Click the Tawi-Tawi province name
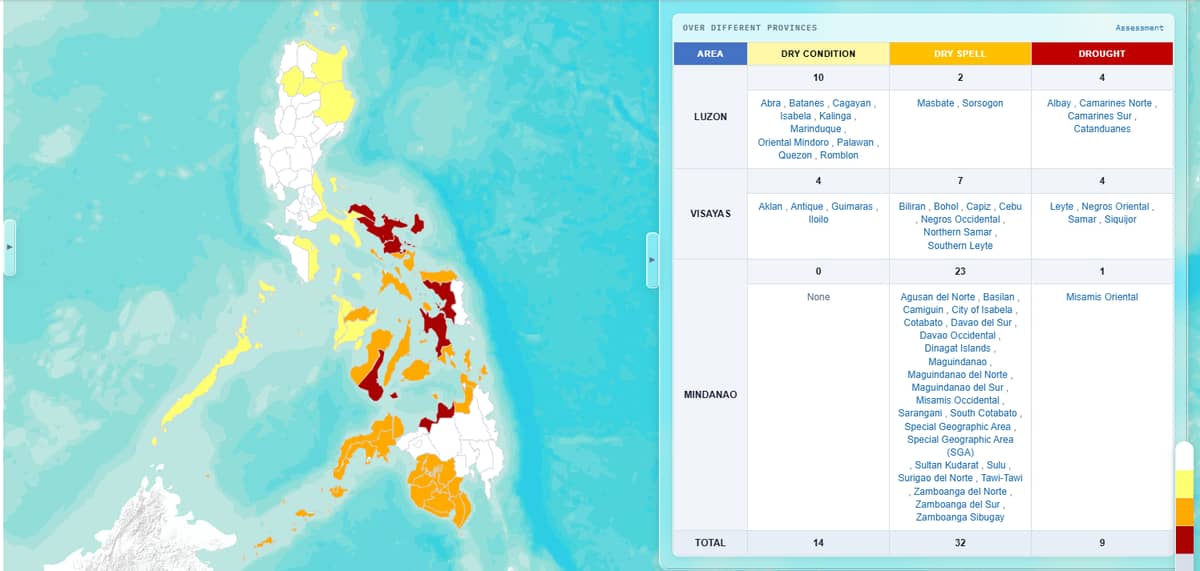 (1001, 478)
